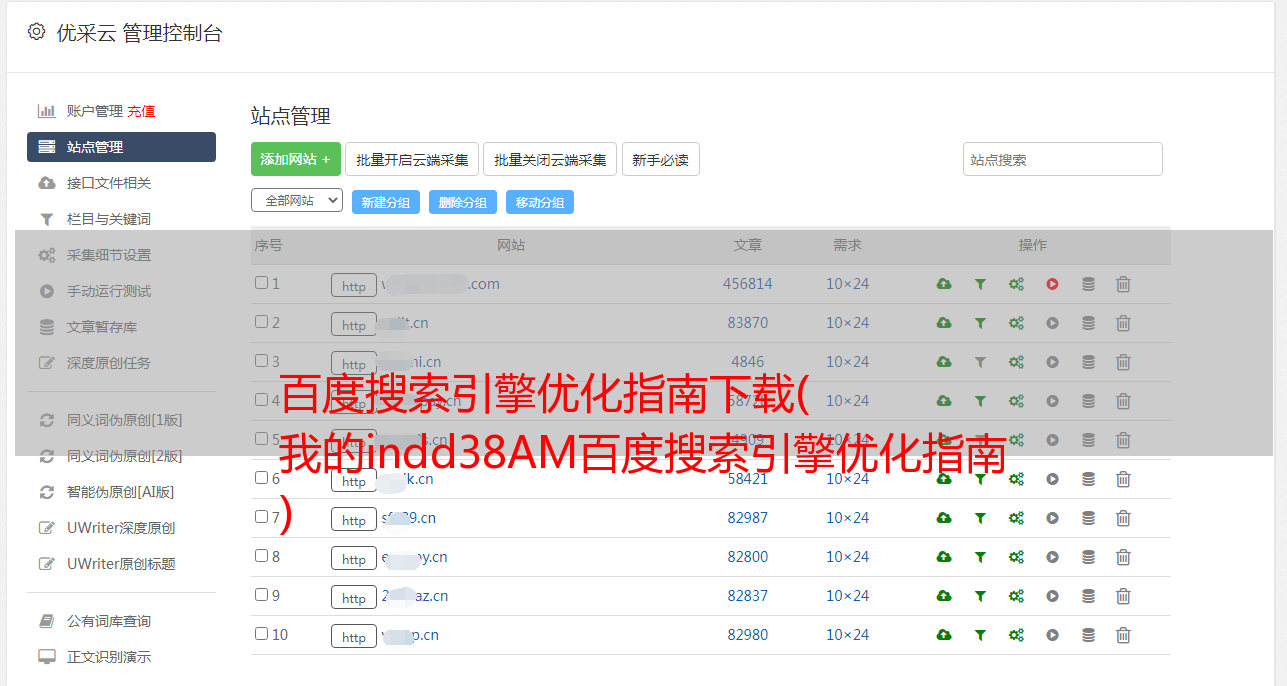Click the settings gear icon in the header

(x=36, y=32)
